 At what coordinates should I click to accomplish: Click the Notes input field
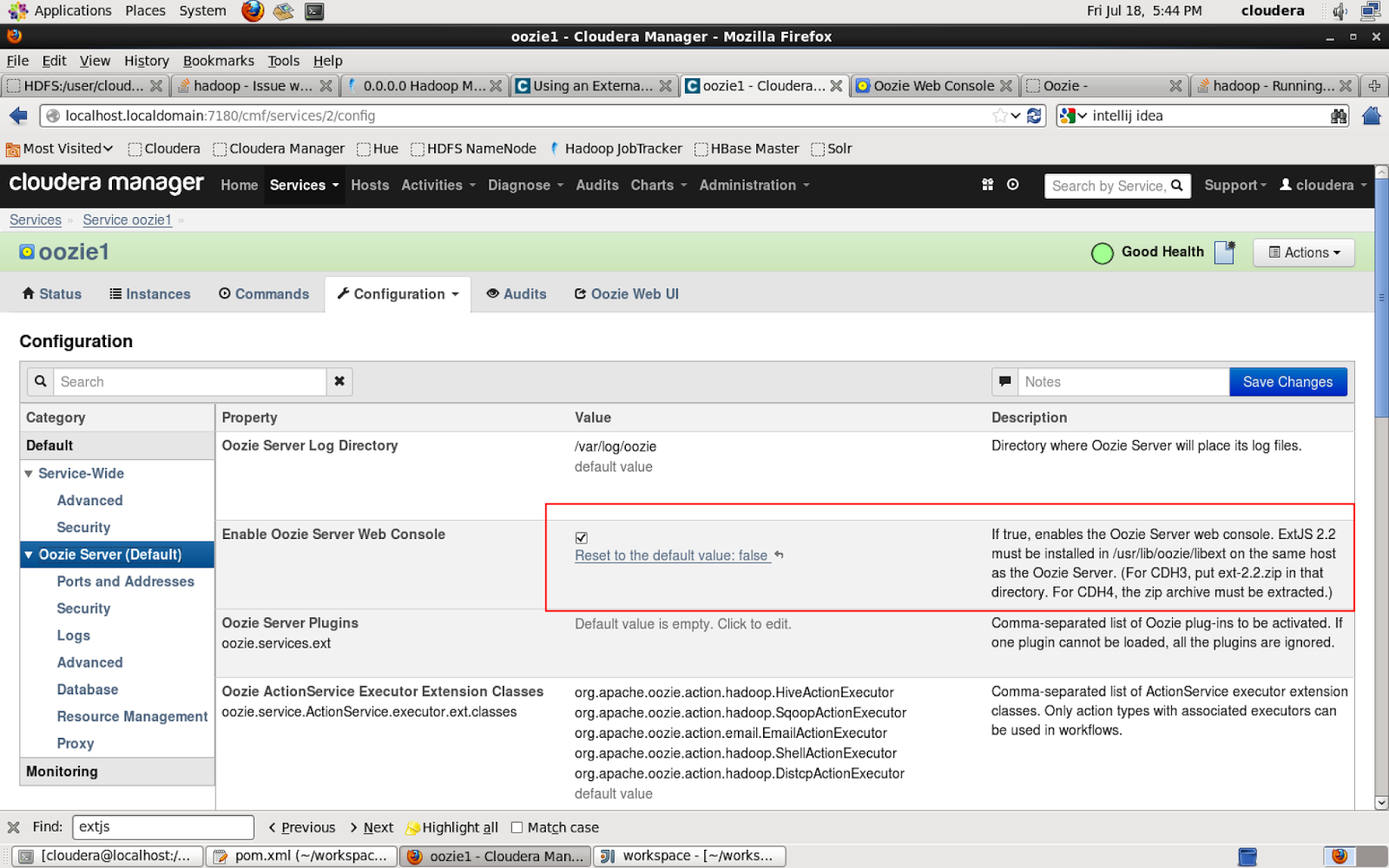click(1123, 382)
